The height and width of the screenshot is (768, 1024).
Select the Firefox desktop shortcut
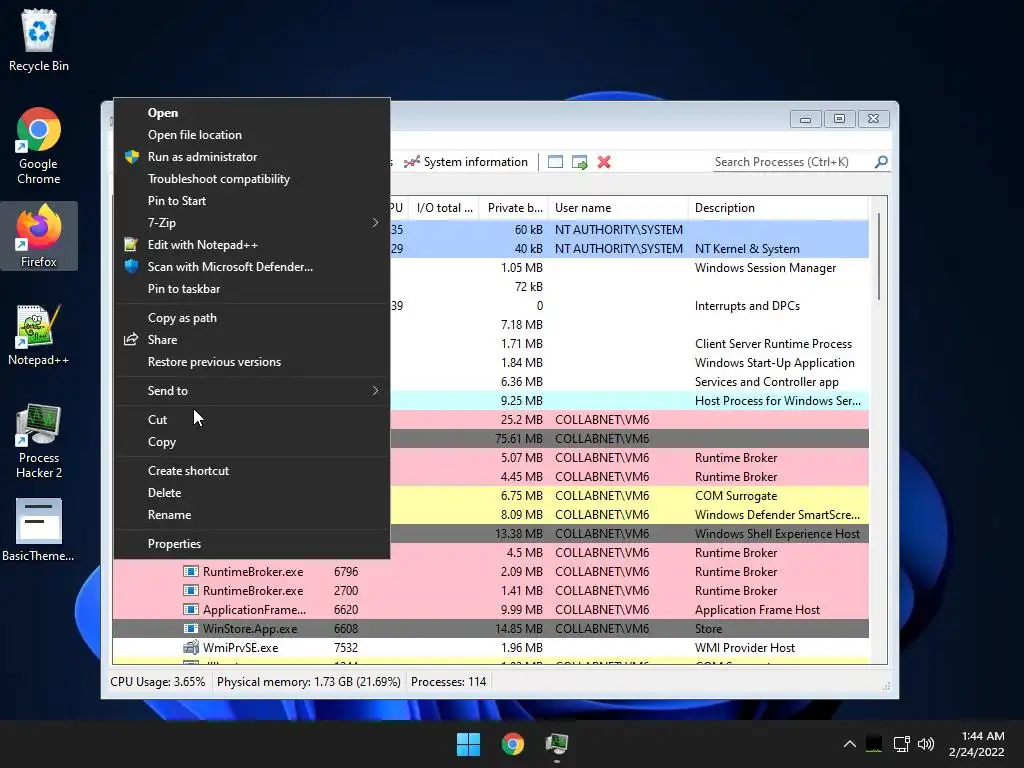pyautogui.click(x=39, y=236)
